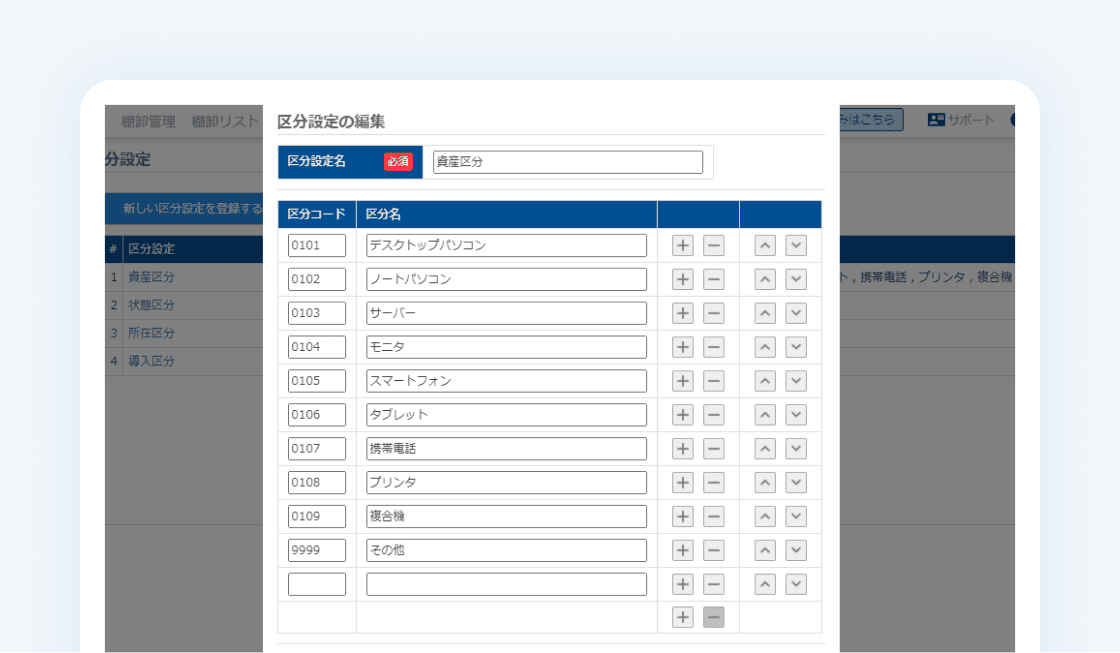
Task: Move サーバー row up
Action: pyautogui.click(x=765, y=313)
